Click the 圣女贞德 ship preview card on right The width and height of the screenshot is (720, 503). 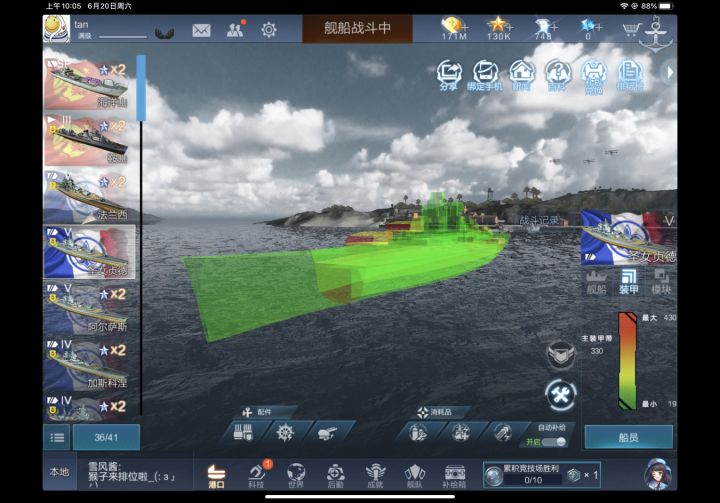[629, 238]
